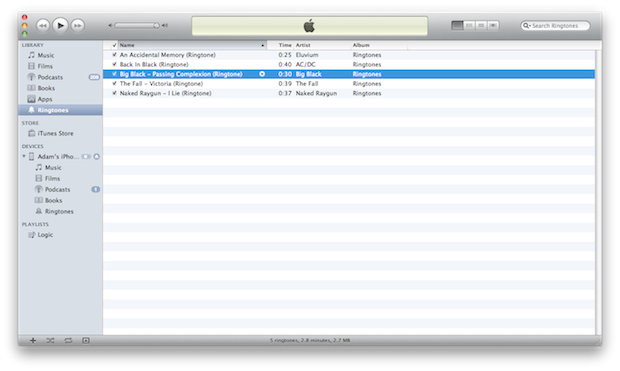The height and width of the screenshot is (371, 620).
Task: Click the iPhone podcasts count badge
Action: [95, 189]
